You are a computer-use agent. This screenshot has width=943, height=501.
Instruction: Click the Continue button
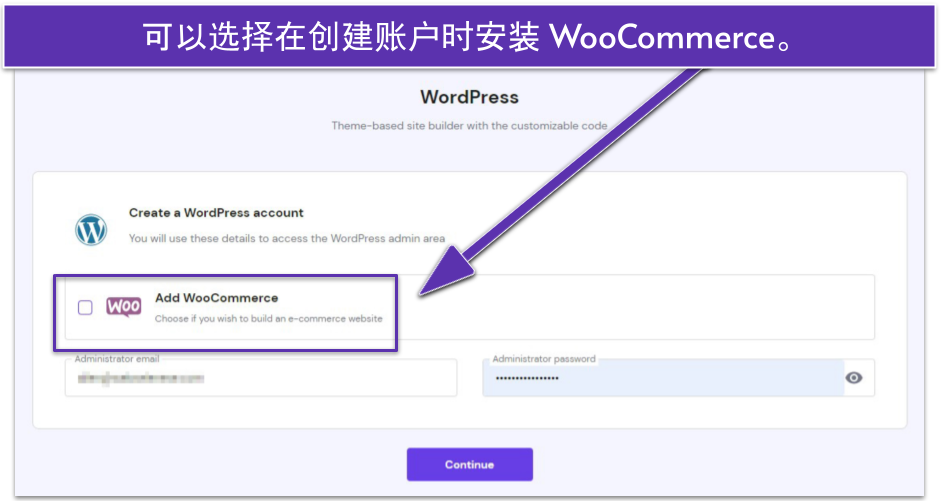tap(470, 464)
